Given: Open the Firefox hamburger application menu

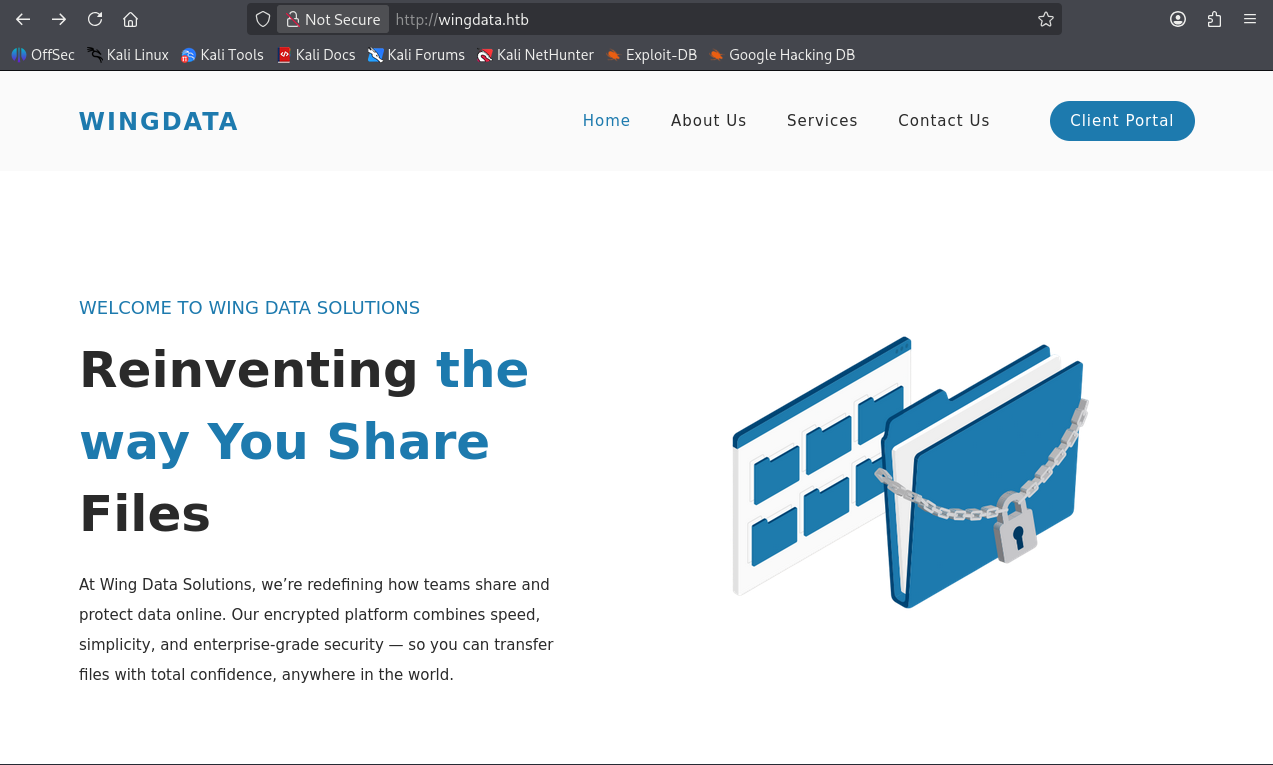Looking at the screenshot, I should [1250, 19].
